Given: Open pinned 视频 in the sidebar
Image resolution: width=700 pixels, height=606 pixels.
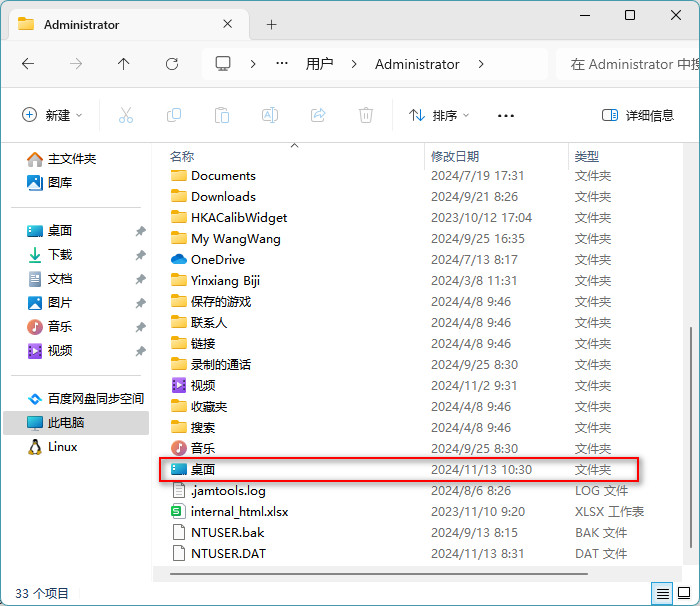Looking at the screenshot, I should tap(49, 351).
